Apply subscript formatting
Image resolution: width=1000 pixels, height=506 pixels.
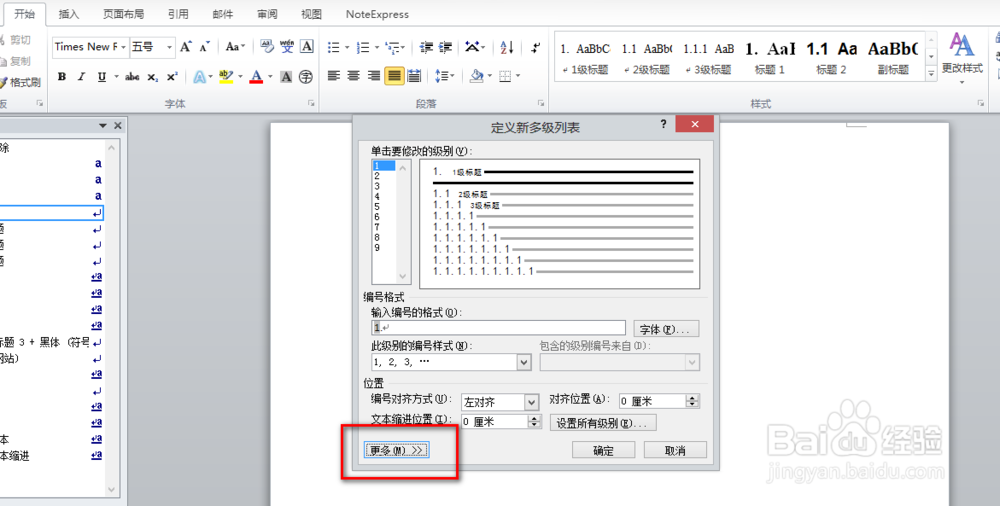(x=152, y=77)
